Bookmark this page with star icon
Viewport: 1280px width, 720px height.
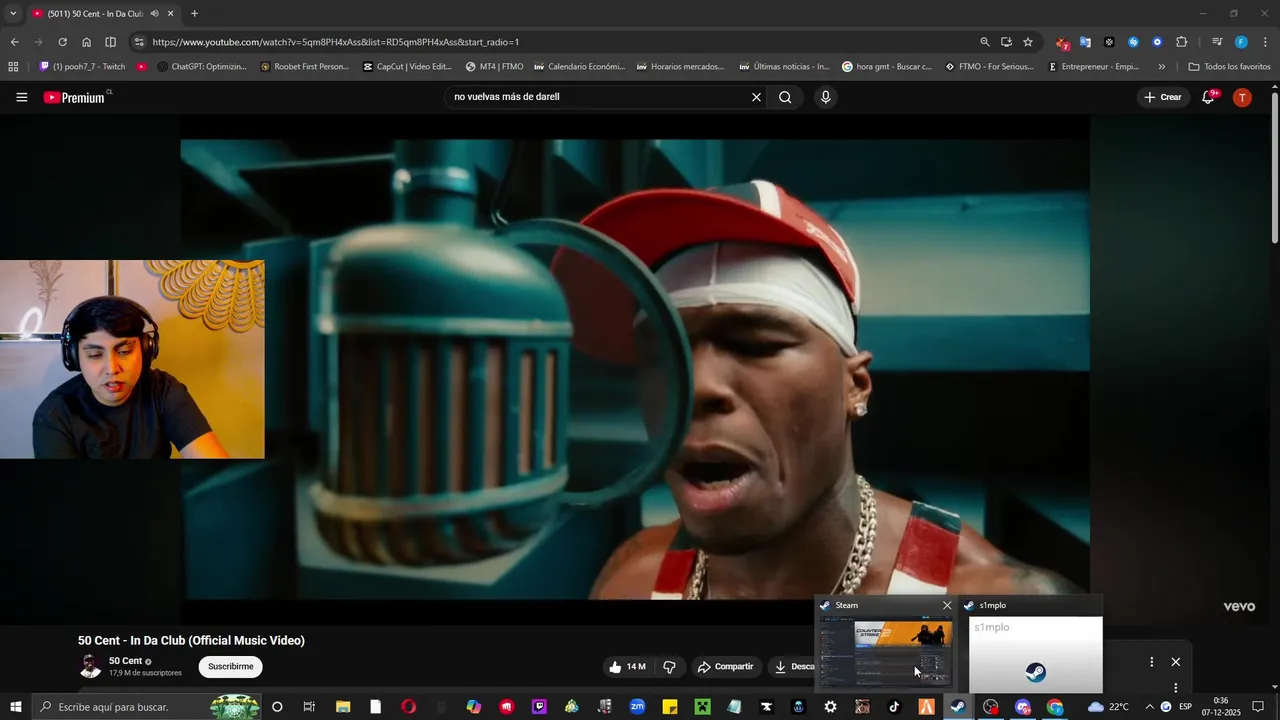click(1027, 42)
